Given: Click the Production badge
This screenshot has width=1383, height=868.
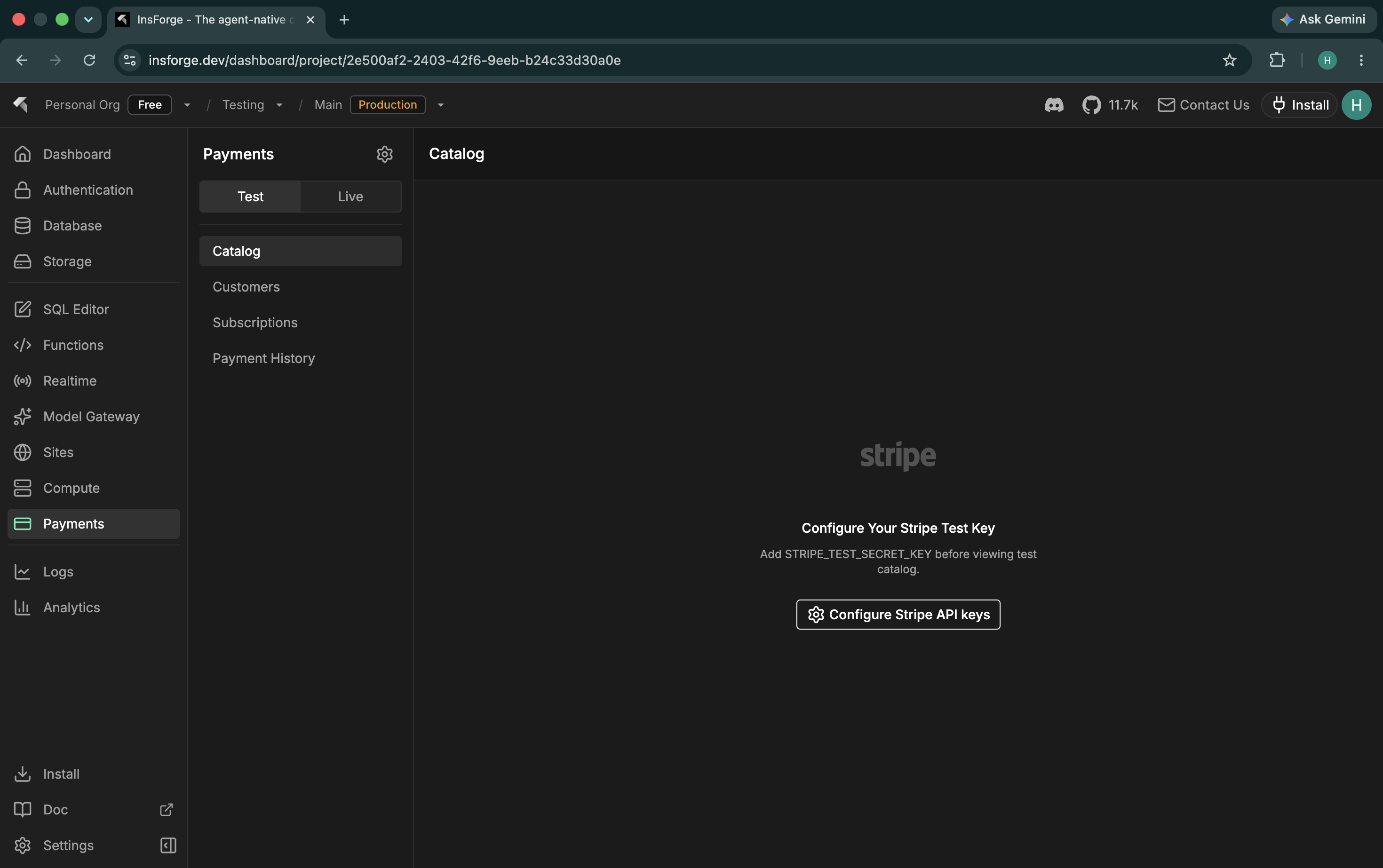Looking at the screenshot, I should (388, 105).
